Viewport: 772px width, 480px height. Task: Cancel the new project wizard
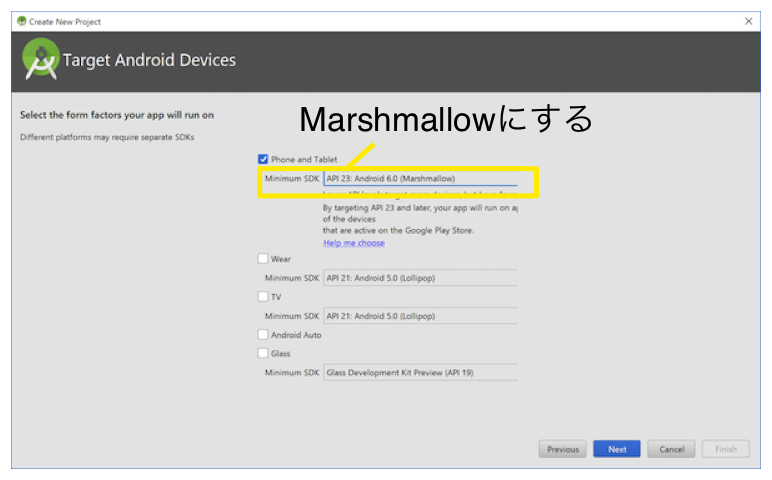tap(672, 449)
